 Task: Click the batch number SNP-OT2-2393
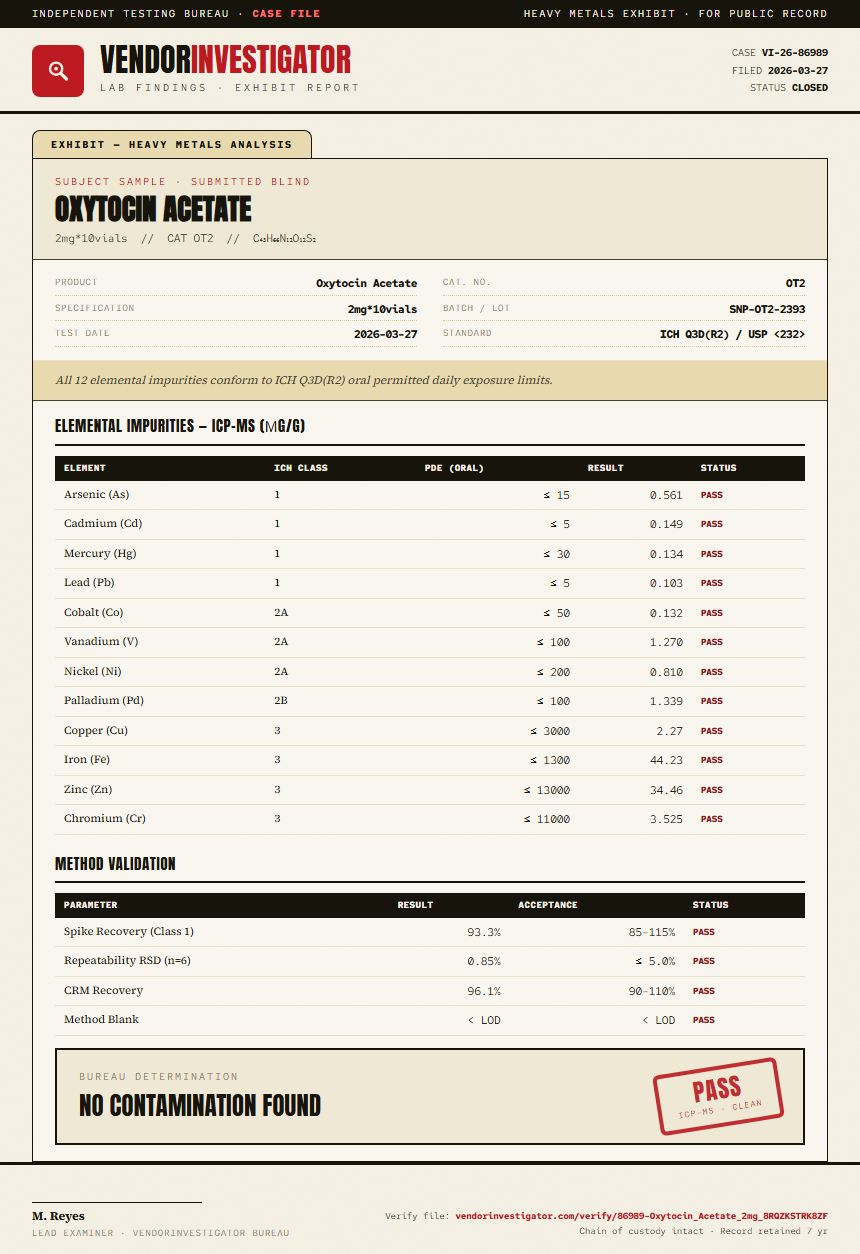[767, 309]
